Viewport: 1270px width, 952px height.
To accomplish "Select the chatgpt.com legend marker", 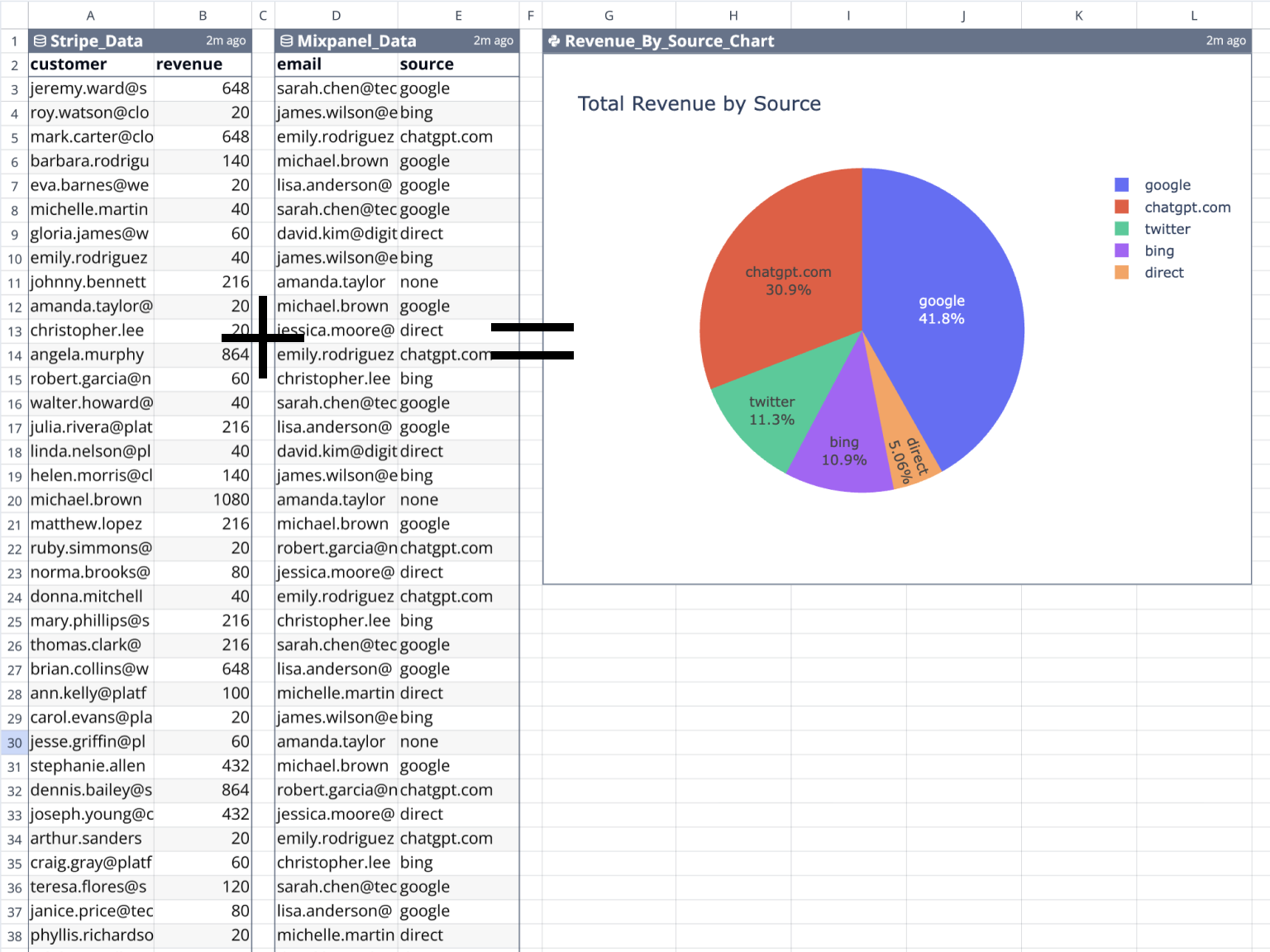I will [1122, 207].
